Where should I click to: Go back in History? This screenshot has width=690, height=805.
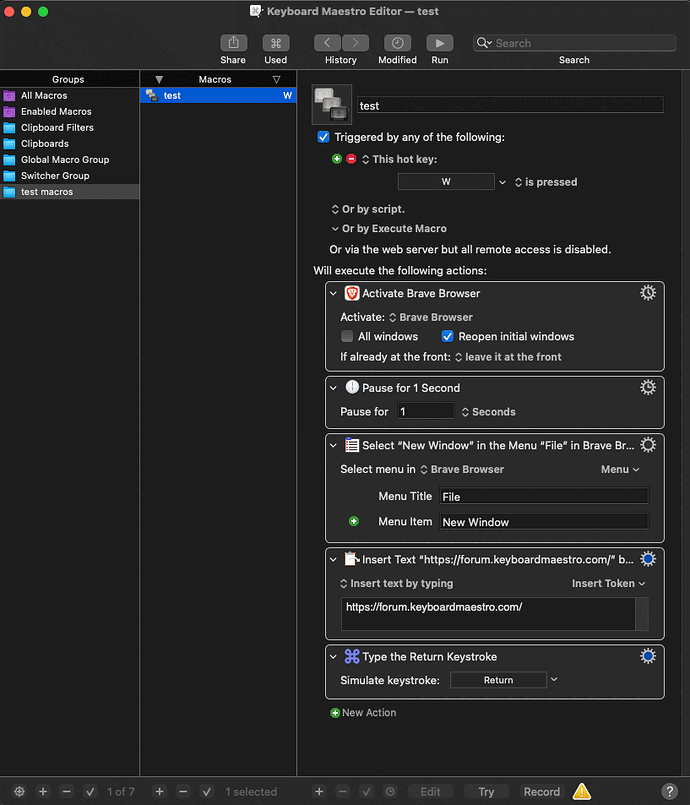pos(327,43)
